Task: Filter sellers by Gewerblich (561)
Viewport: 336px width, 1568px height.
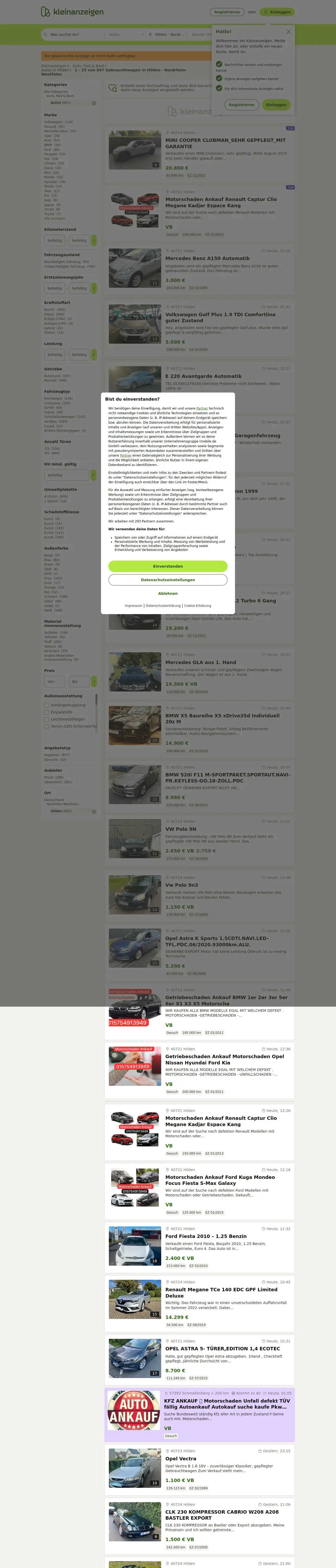Action: coord(58,782)
